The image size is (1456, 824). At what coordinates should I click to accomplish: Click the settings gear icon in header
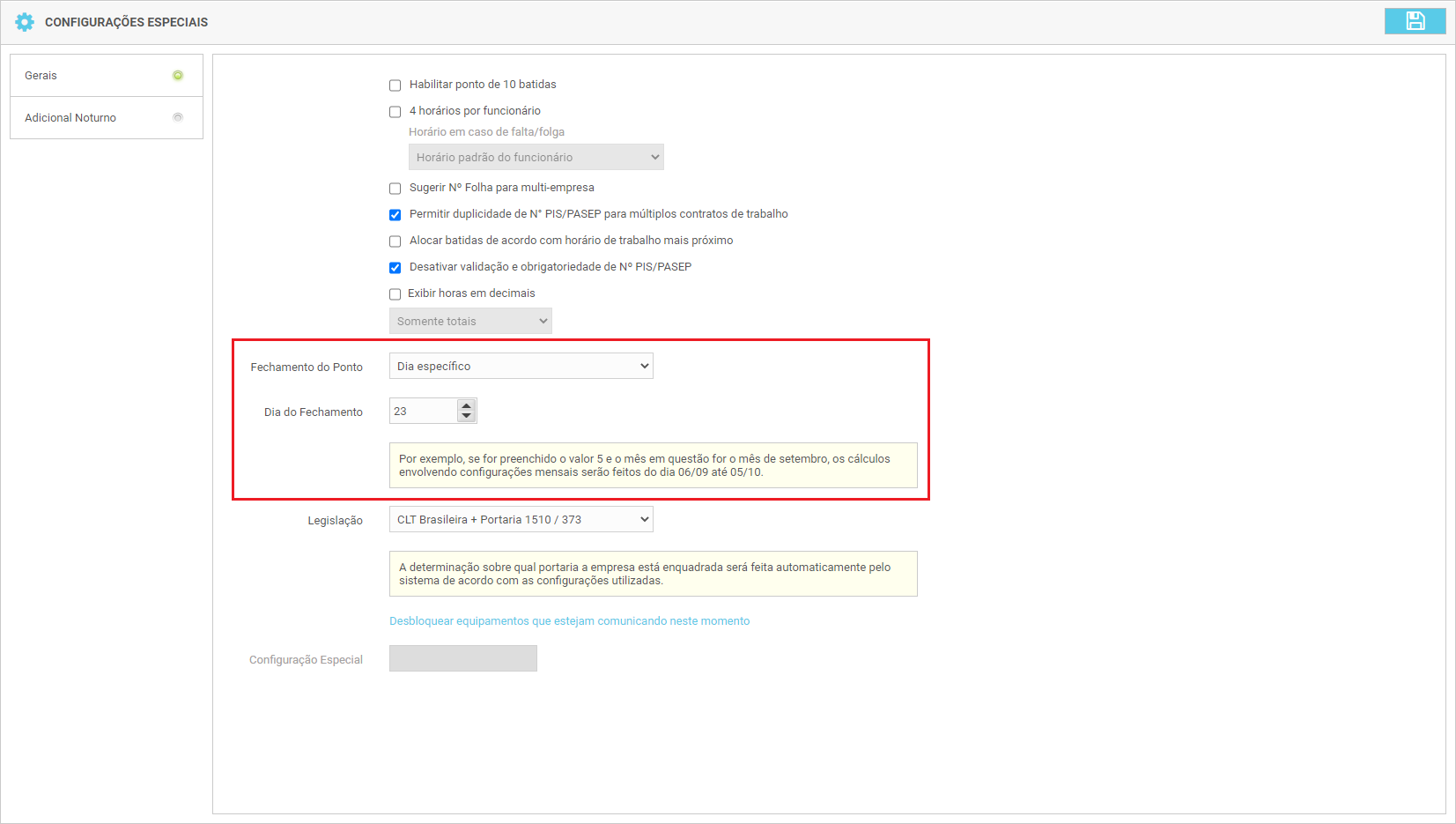25,22
